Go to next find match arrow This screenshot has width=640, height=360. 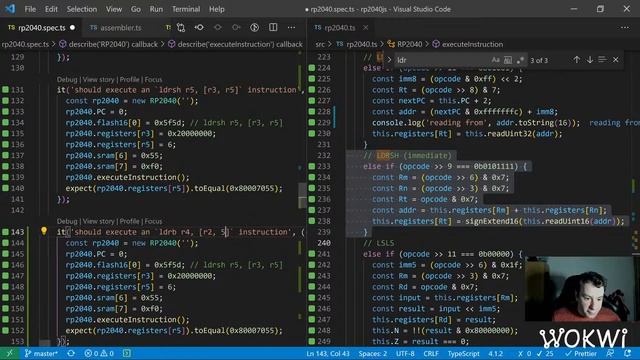coord(589,60)
